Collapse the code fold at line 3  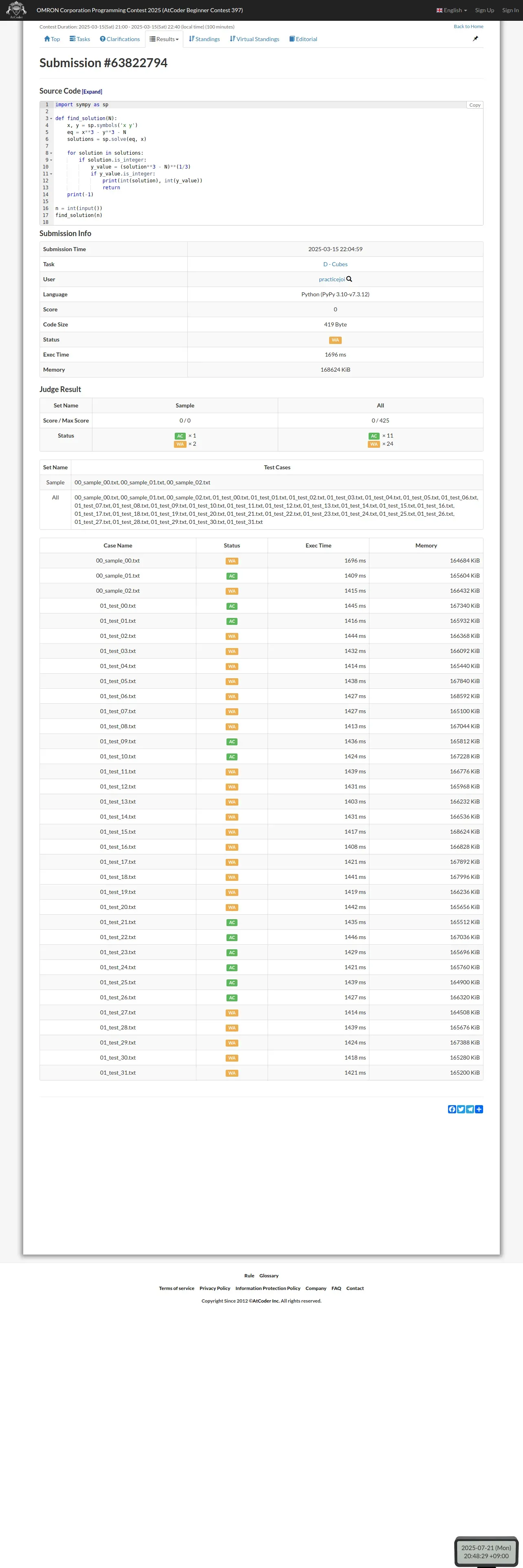tap(51, 119)
